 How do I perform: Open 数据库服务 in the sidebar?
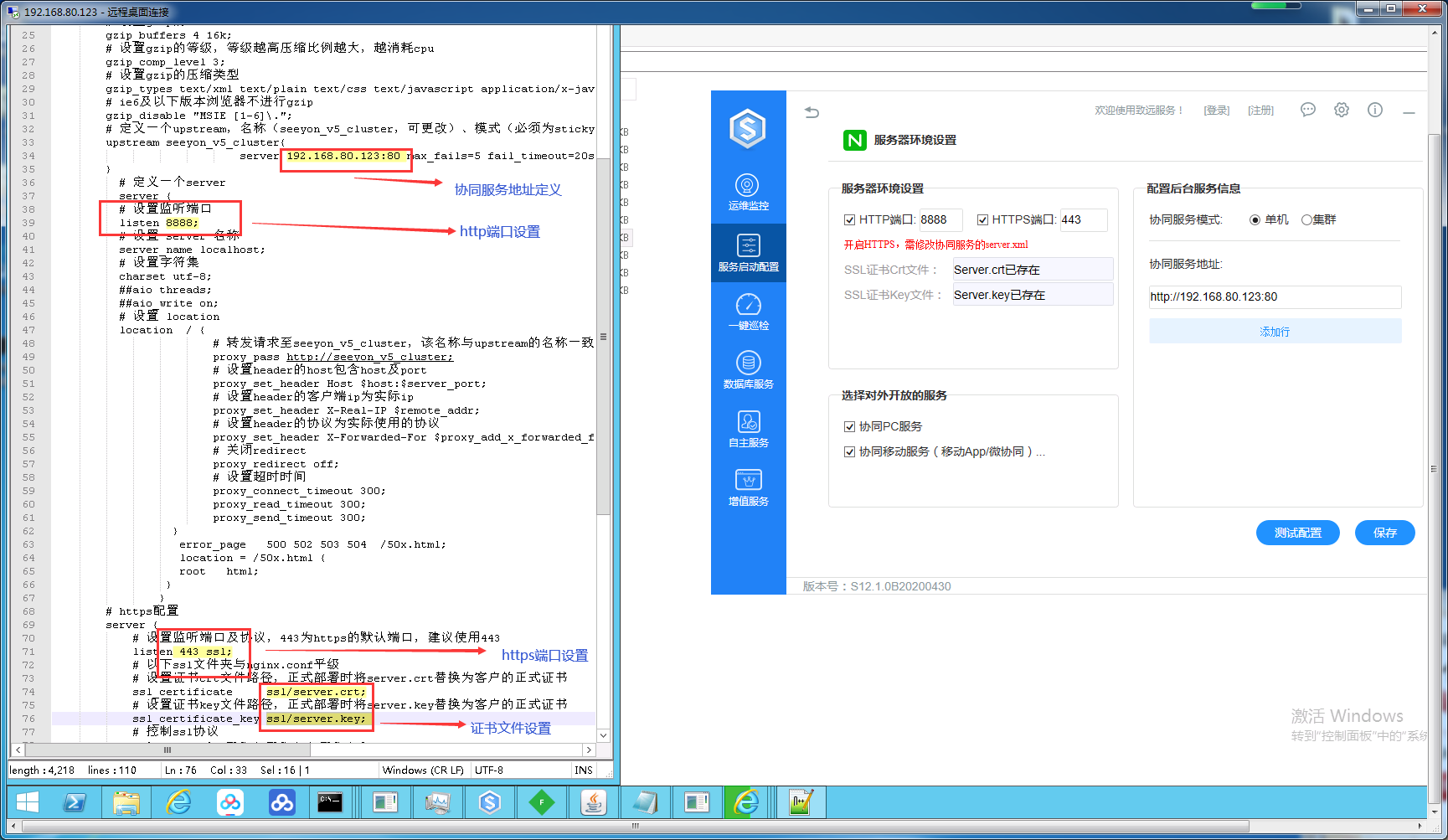(748, 370)
